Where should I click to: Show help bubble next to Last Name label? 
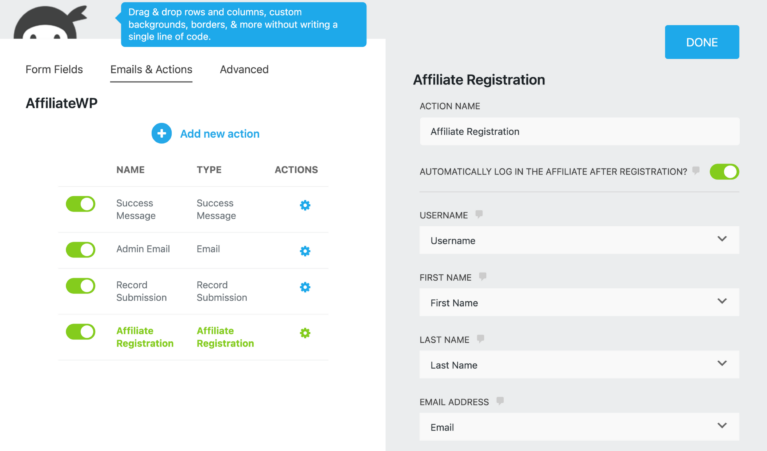480,338
